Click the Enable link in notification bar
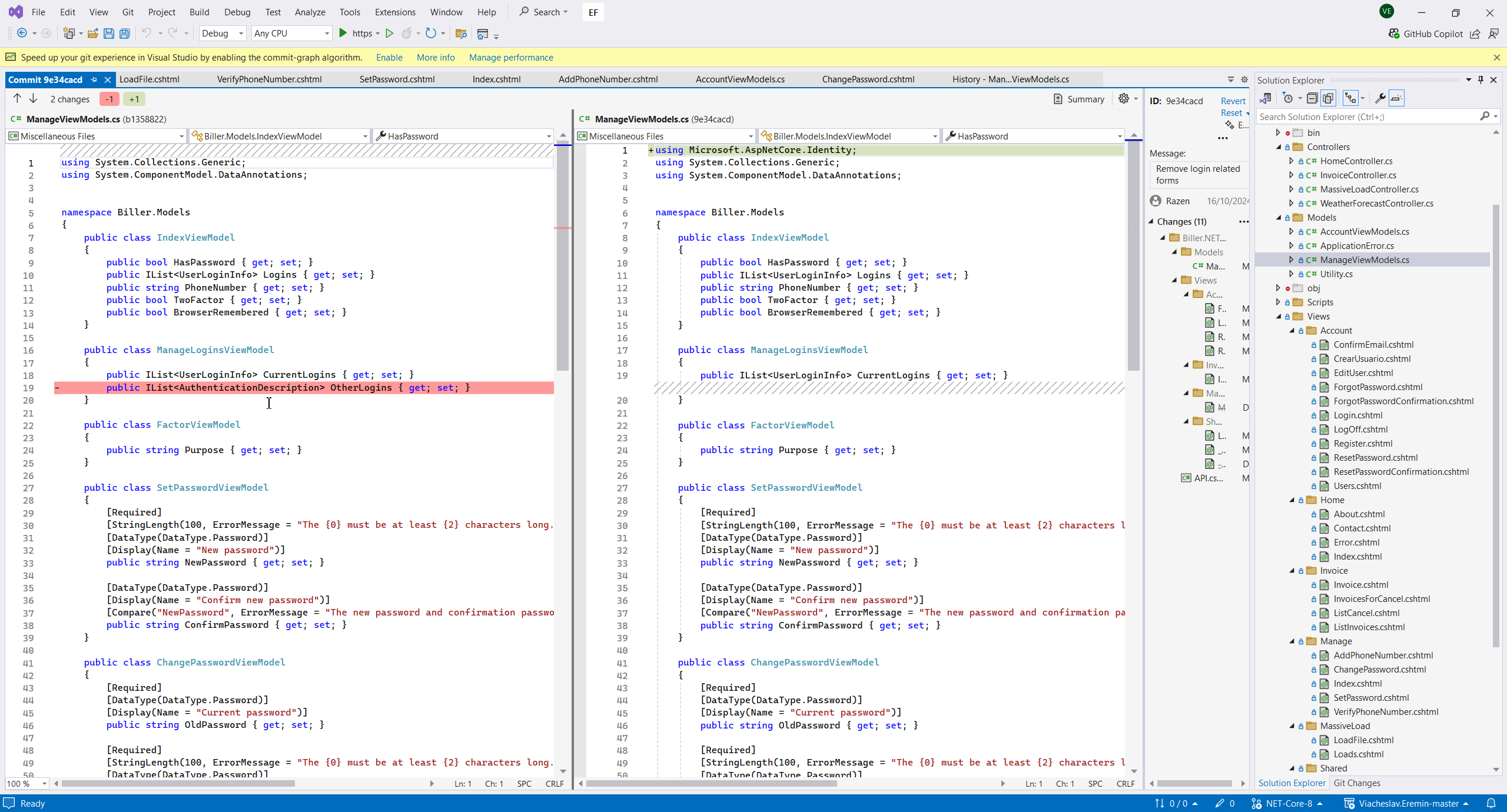 point(389,58)
